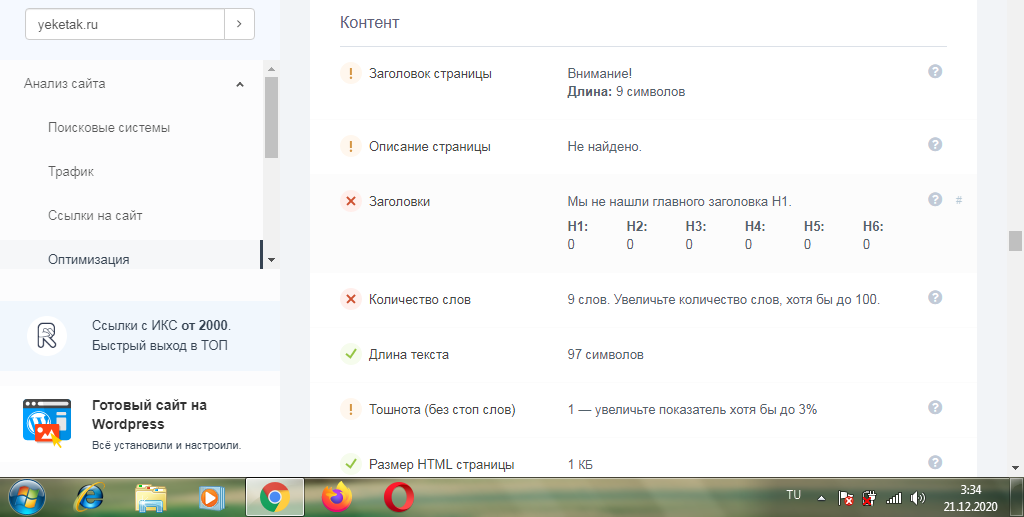Open Поисковые системы sidebar section
Viewport: 1024px width, 517px height.
pos(109,127)
